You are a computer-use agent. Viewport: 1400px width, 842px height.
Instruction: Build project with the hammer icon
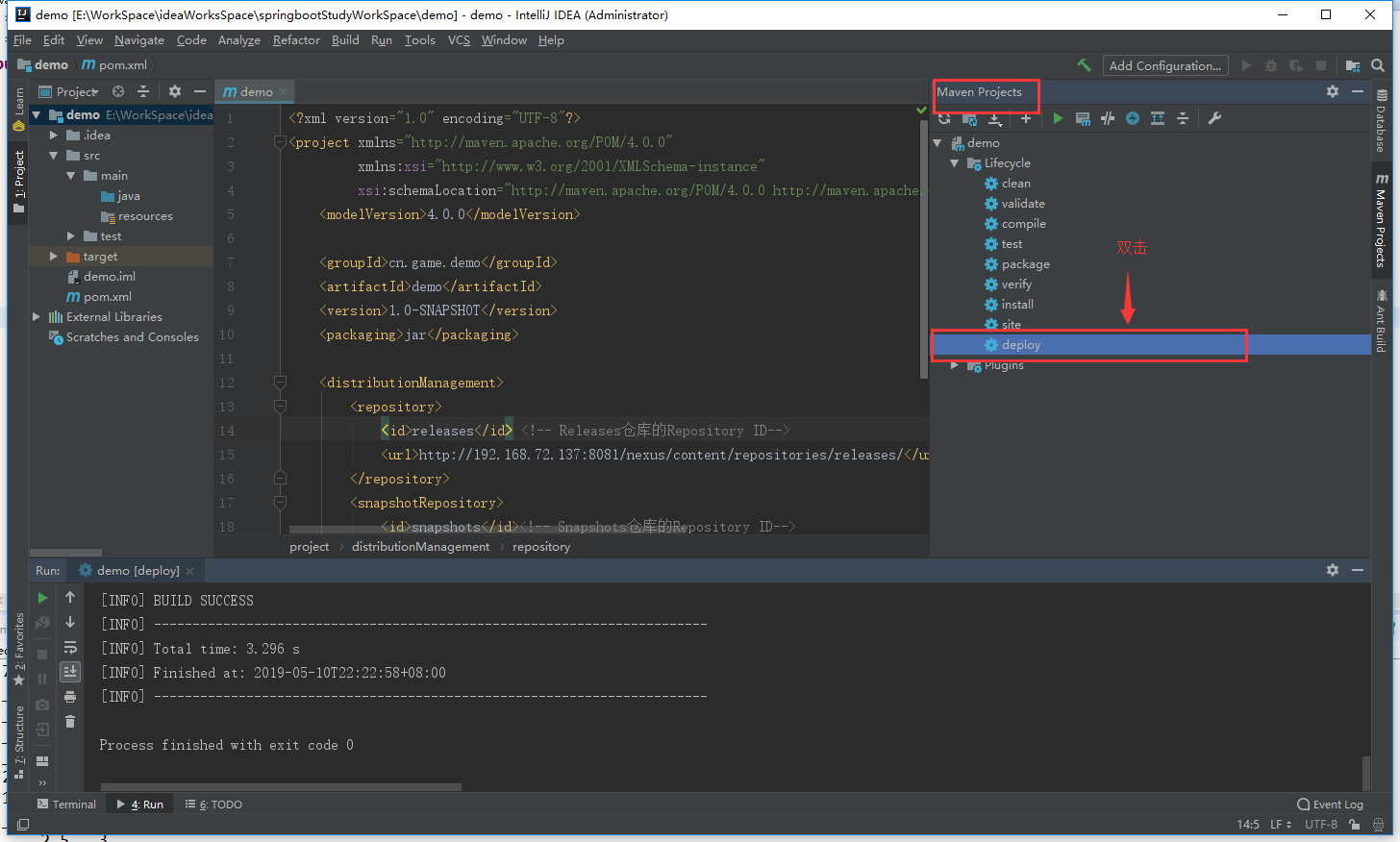tap(1084, 65)
